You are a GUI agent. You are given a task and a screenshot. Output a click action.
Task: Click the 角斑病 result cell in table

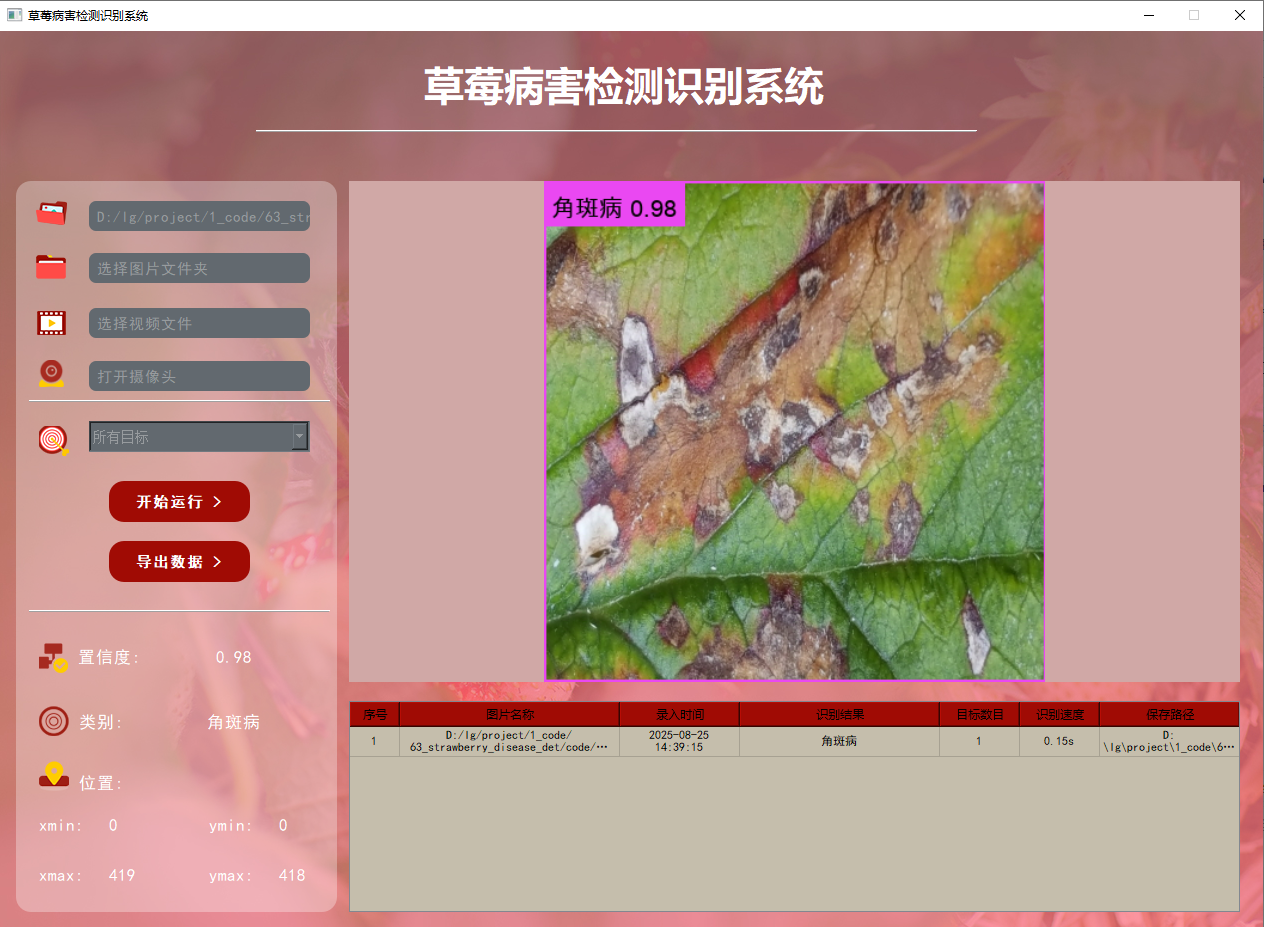click(840, 741)
